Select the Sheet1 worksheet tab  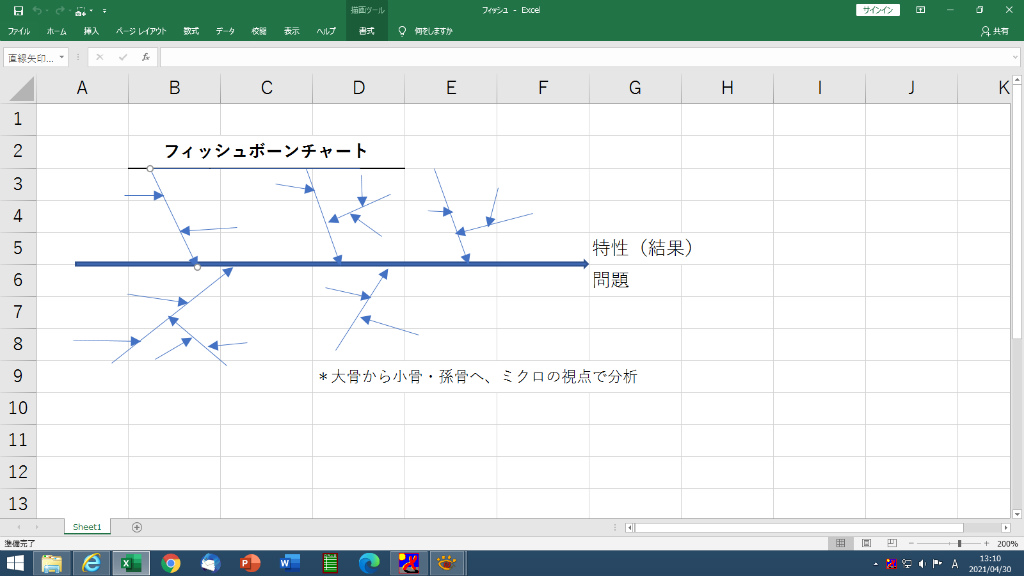click(x=87, y=527)
